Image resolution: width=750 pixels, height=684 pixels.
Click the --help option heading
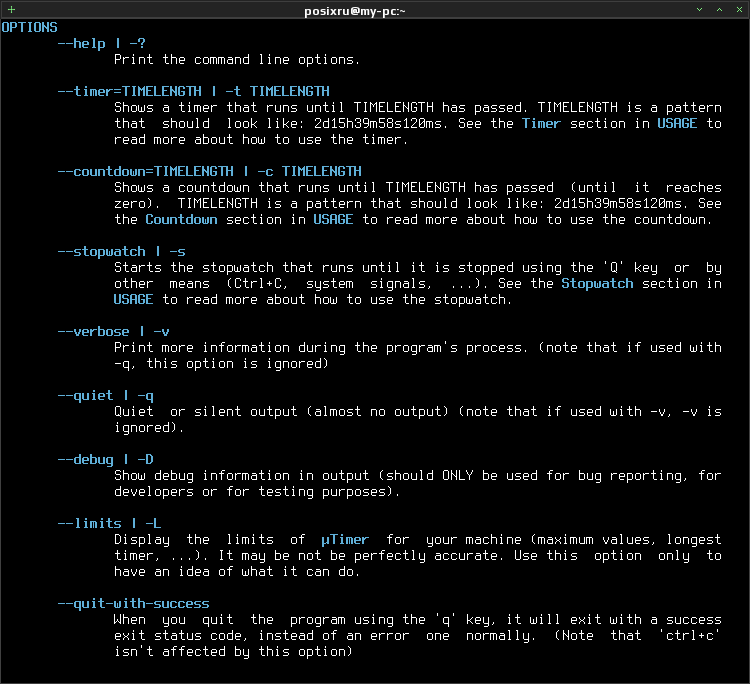coord(101,44)
